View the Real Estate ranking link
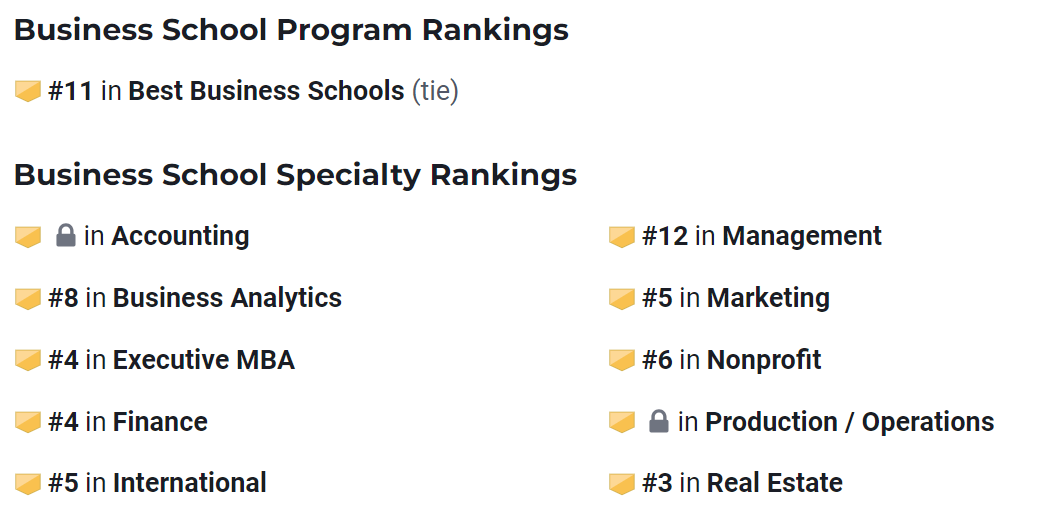This screenshot has width=1047, height=523. (775, 483)
